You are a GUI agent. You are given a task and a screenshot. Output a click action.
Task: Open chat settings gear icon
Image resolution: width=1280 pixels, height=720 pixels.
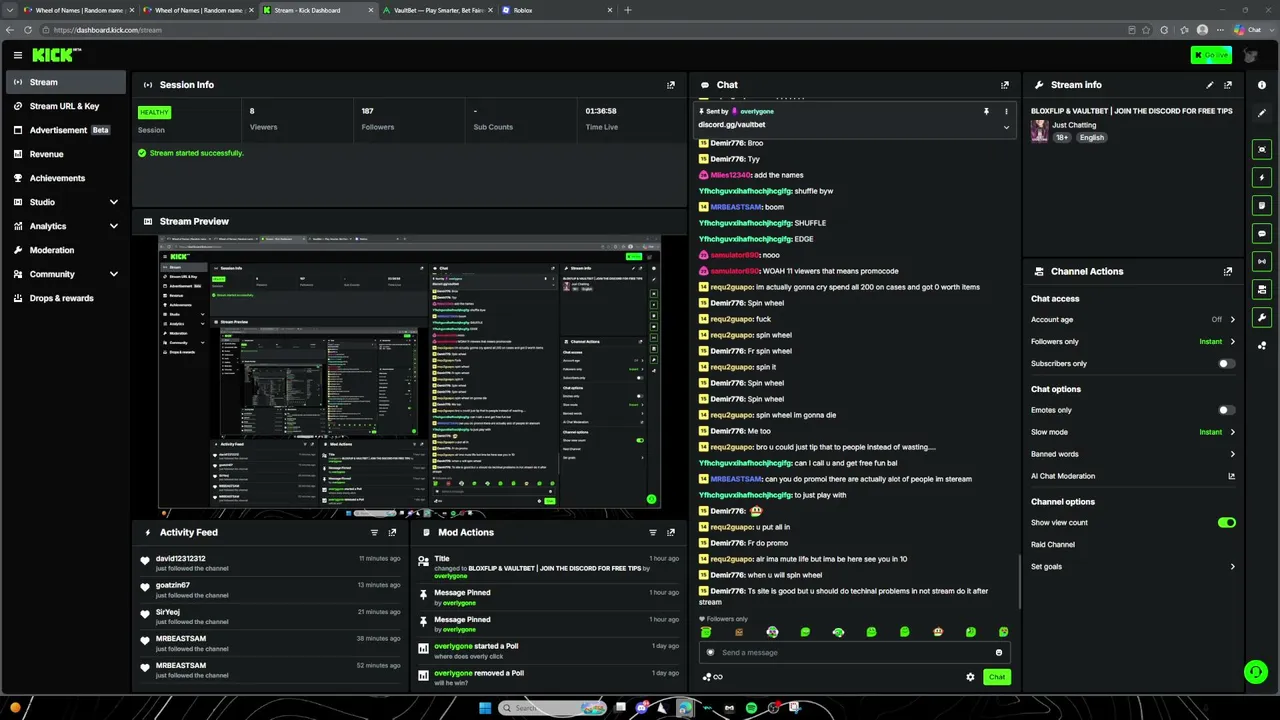tap(970, 677)
